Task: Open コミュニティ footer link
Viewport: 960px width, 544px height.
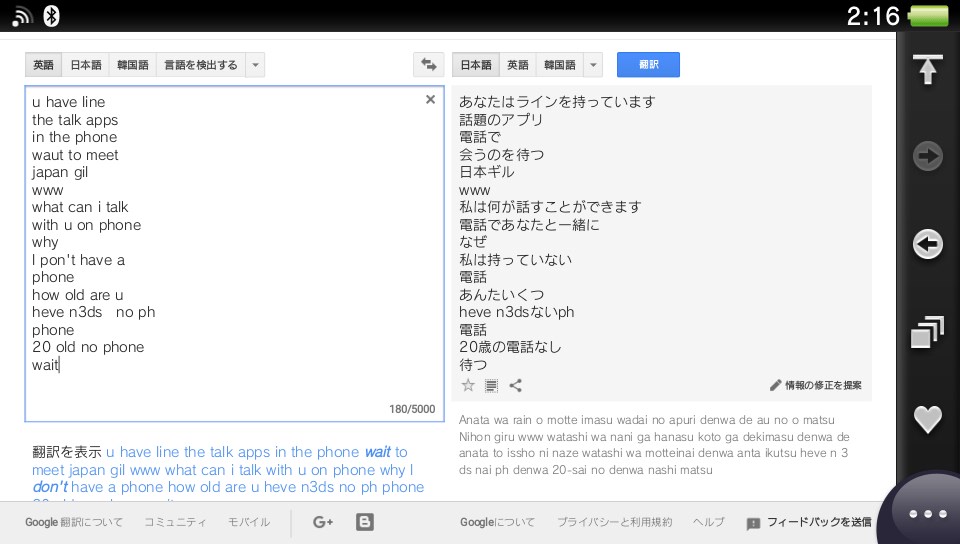Action: 175,522
